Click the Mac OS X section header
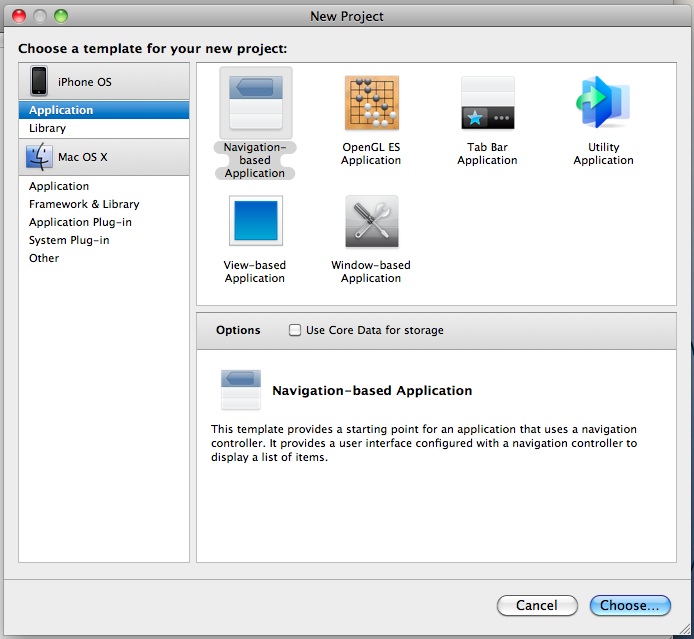The width and height of the screenshot is (694, 639). [x=104, y=157]
